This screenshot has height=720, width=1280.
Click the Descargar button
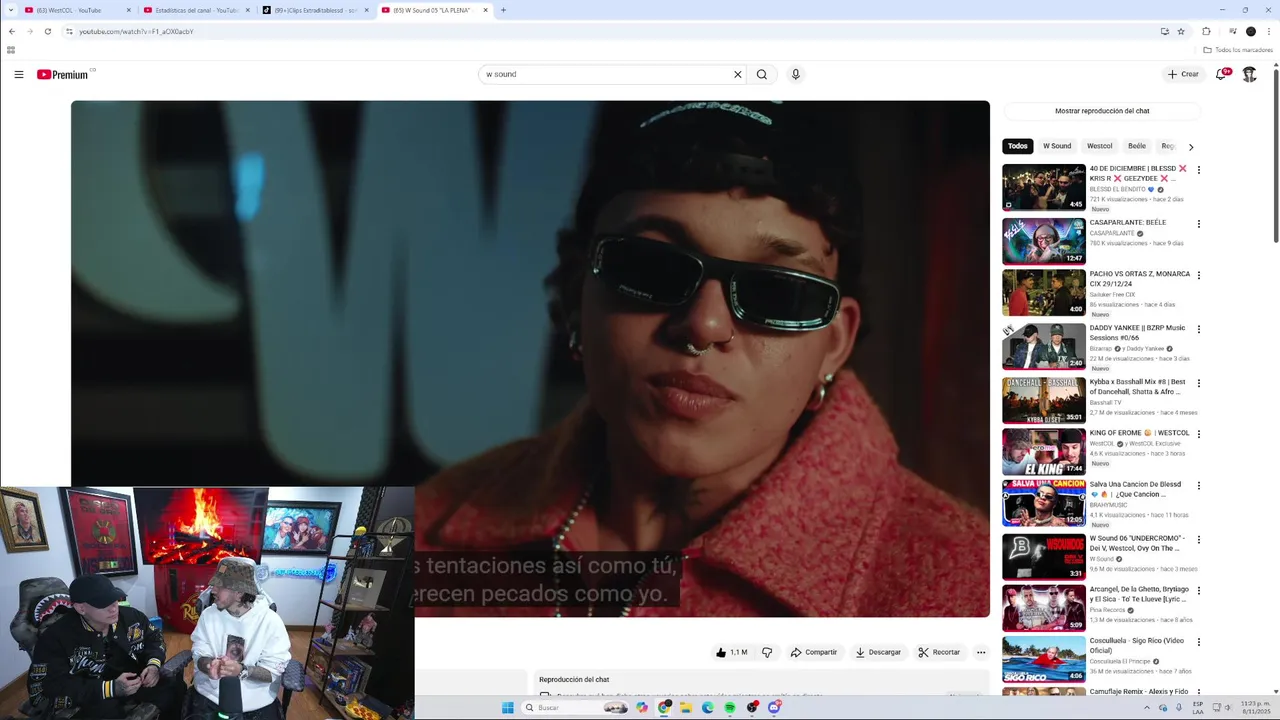878,652
